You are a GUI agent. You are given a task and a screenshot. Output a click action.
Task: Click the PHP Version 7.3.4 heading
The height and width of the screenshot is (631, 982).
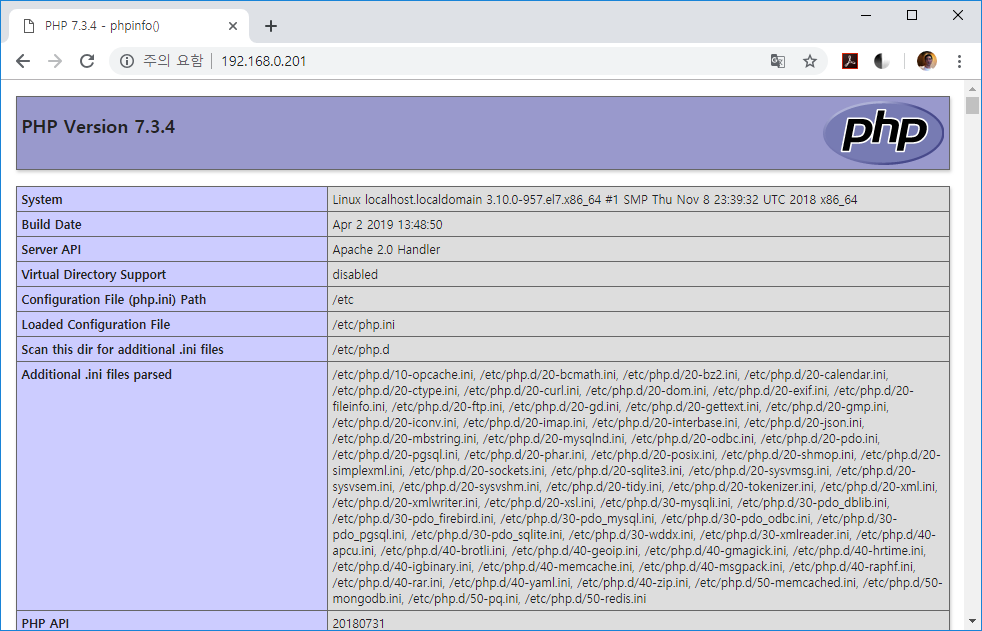point(98,127)
